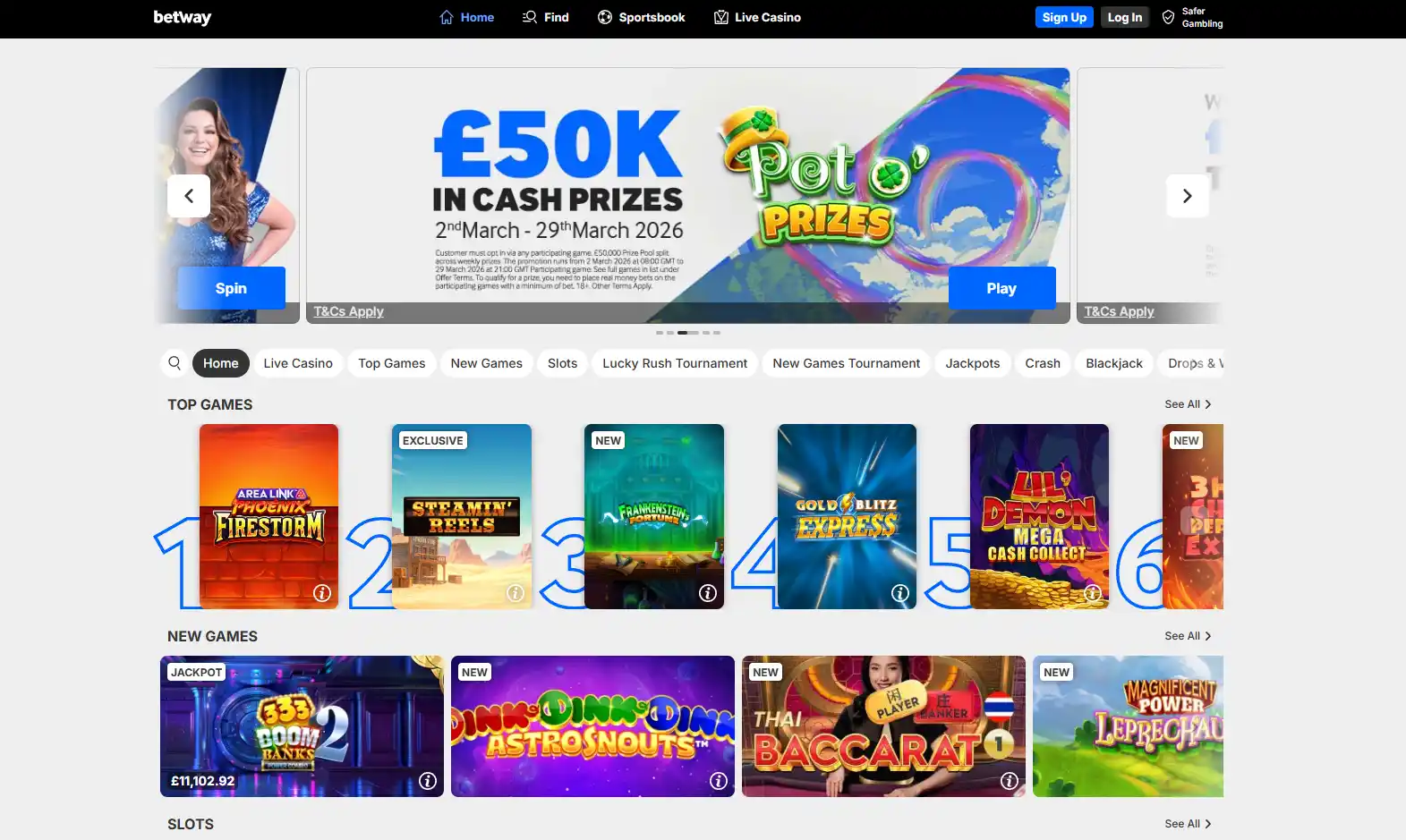Open info for Phoenix Firestorm
1406x840 pixels.
click(x=322, y=593)
